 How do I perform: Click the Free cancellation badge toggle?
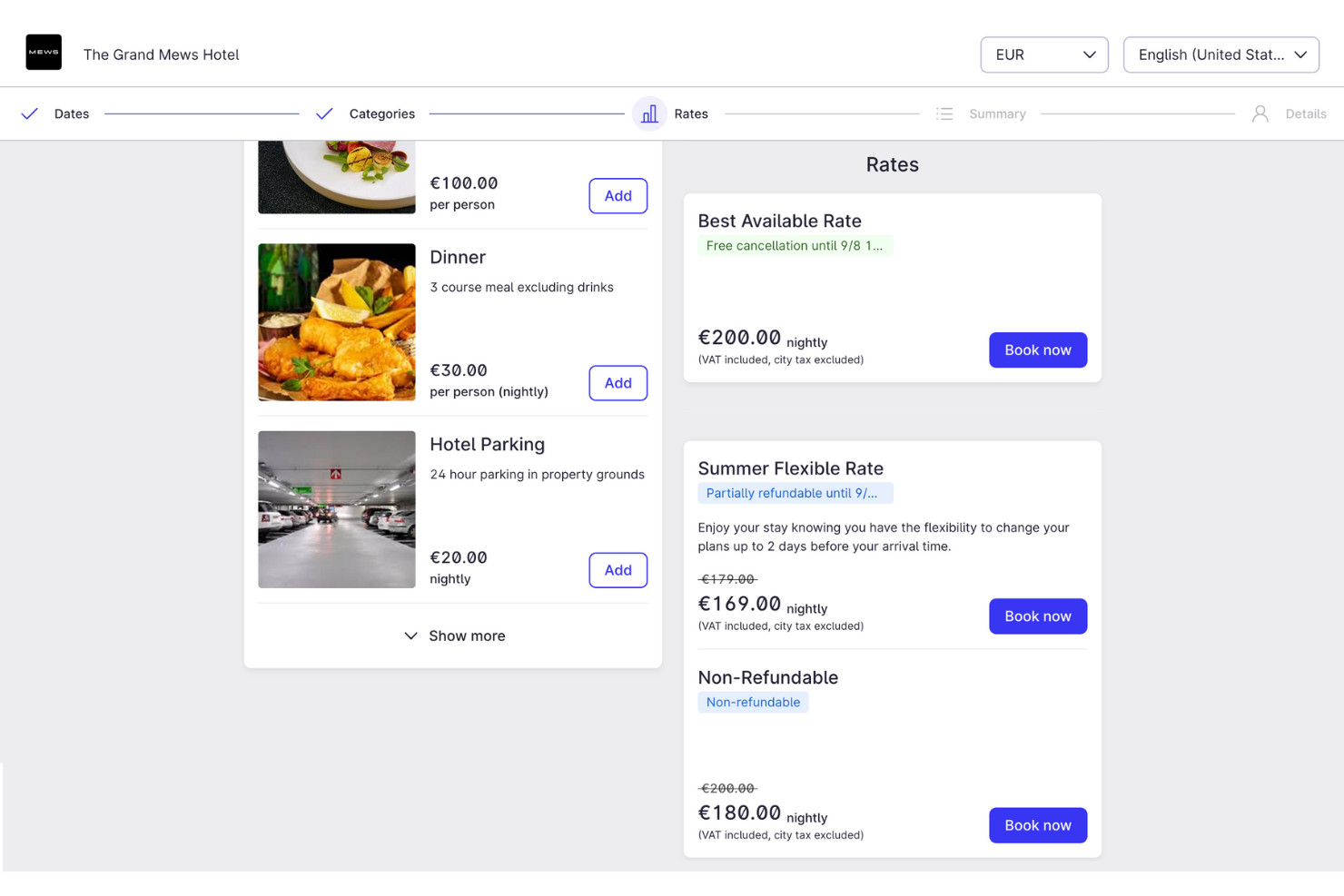pos(795,245)
